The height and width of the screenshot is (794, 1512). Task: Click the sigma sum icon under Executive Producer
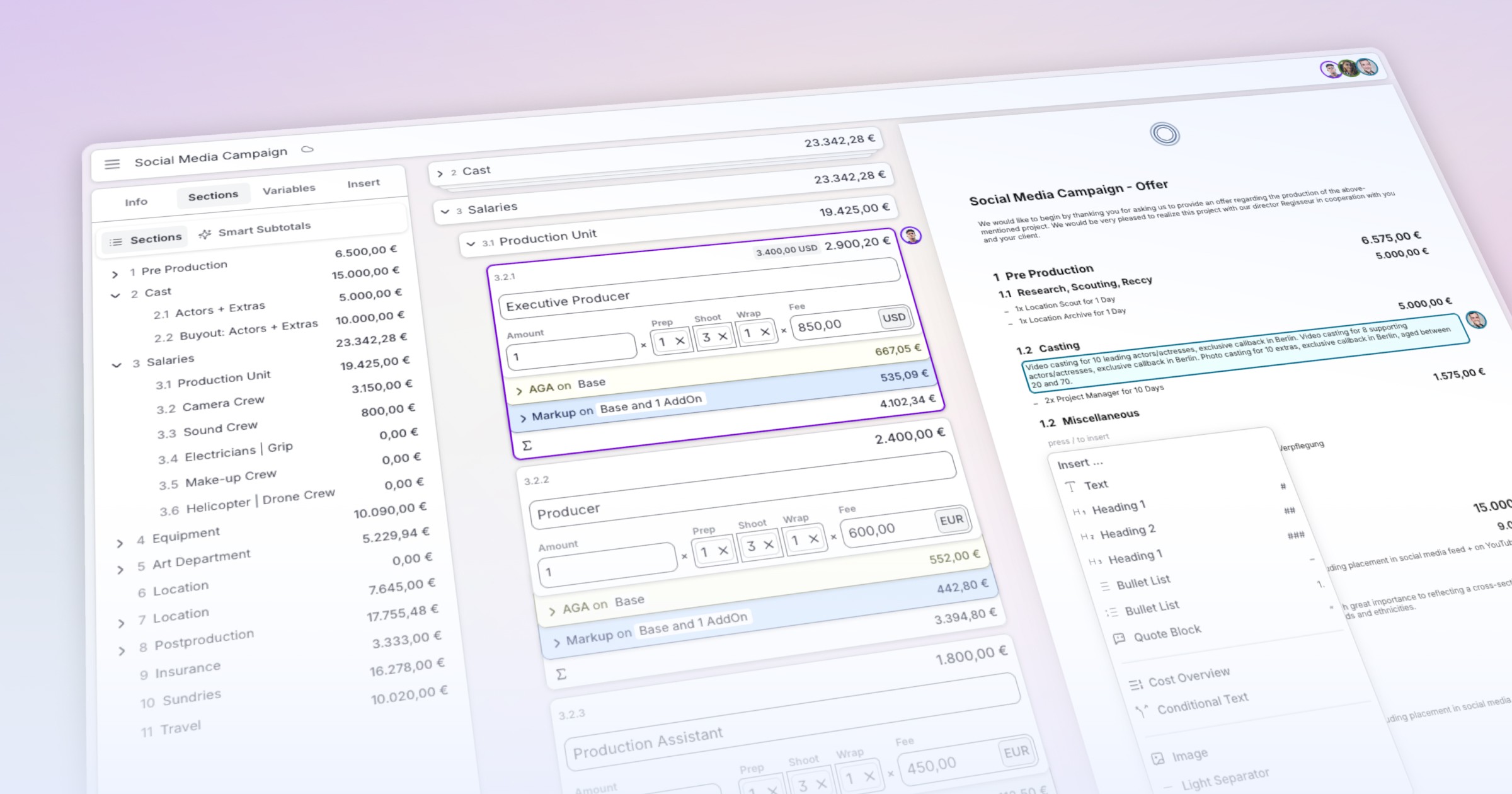coord(527,446)
